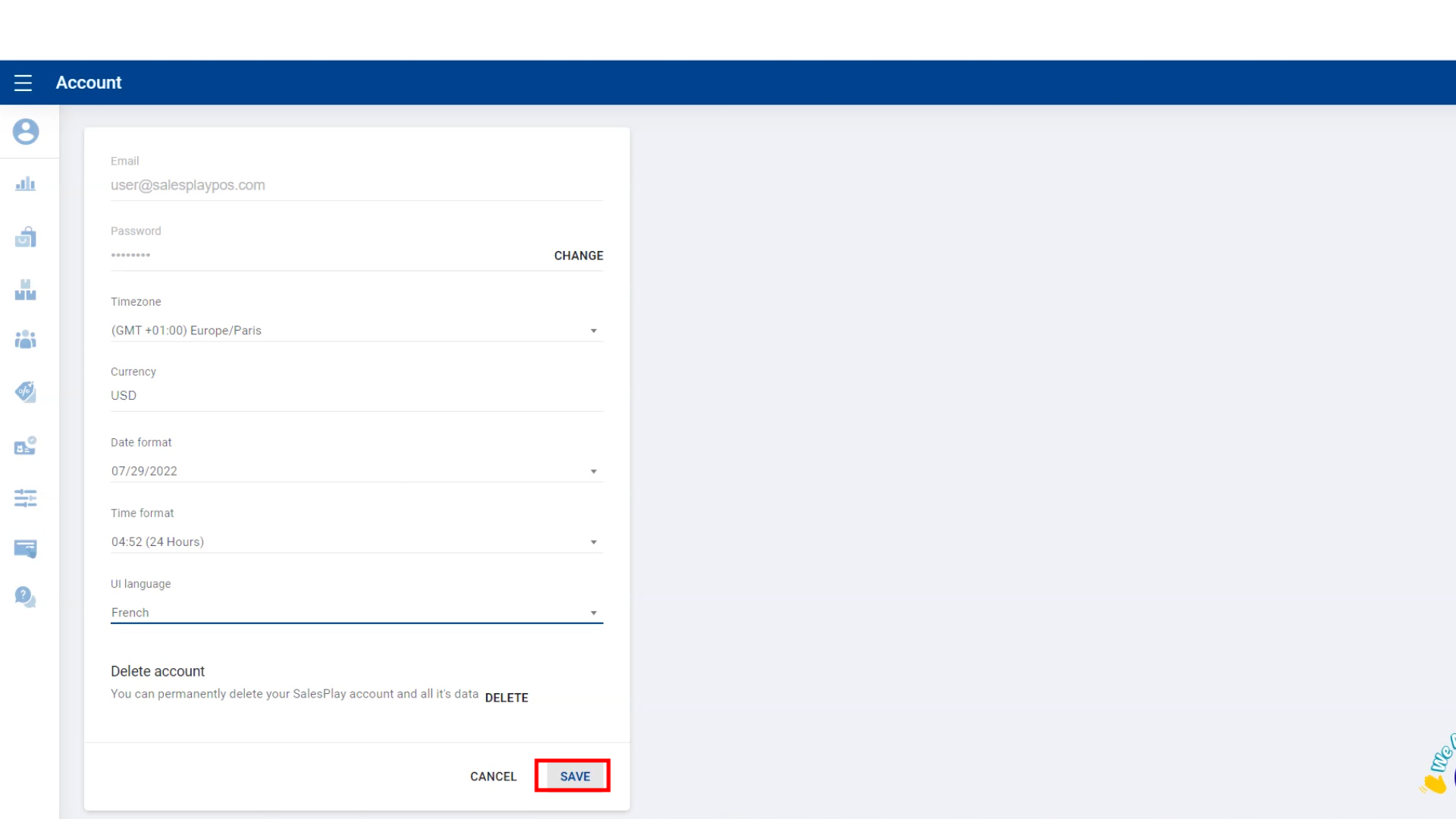Click DELETE to remove the account
1456x819 pixels.
point(507,698)
